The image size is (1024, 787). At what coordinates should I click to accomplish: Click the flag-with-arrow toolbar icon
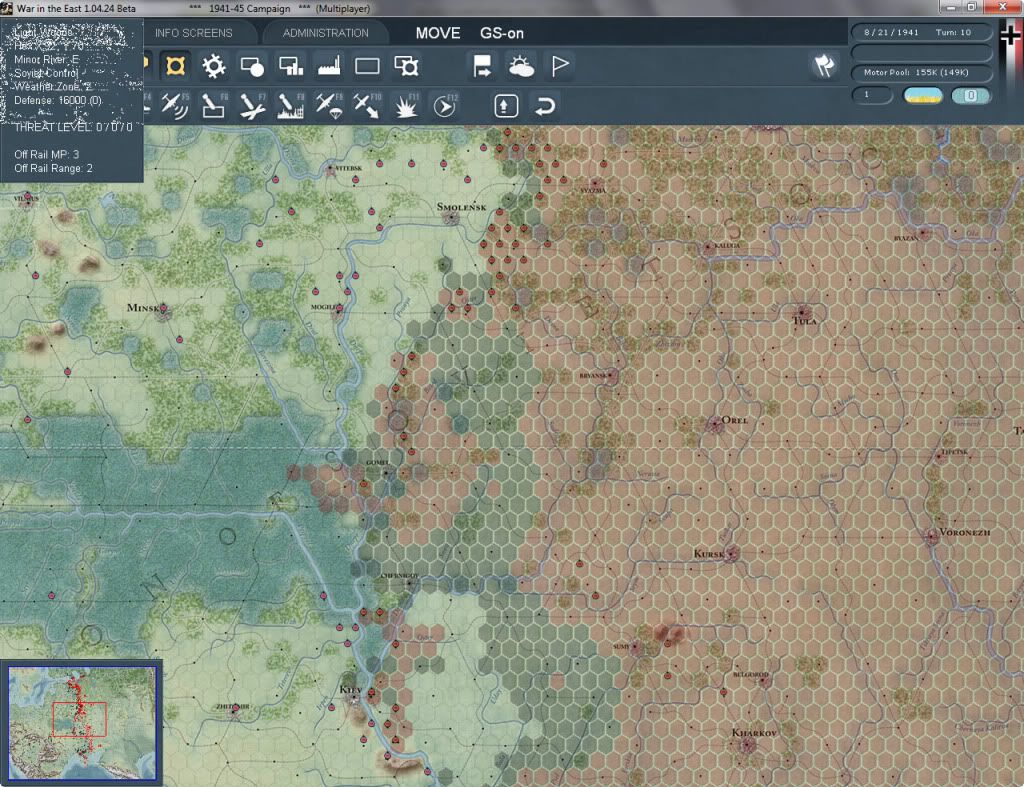(x=482, y=66)
